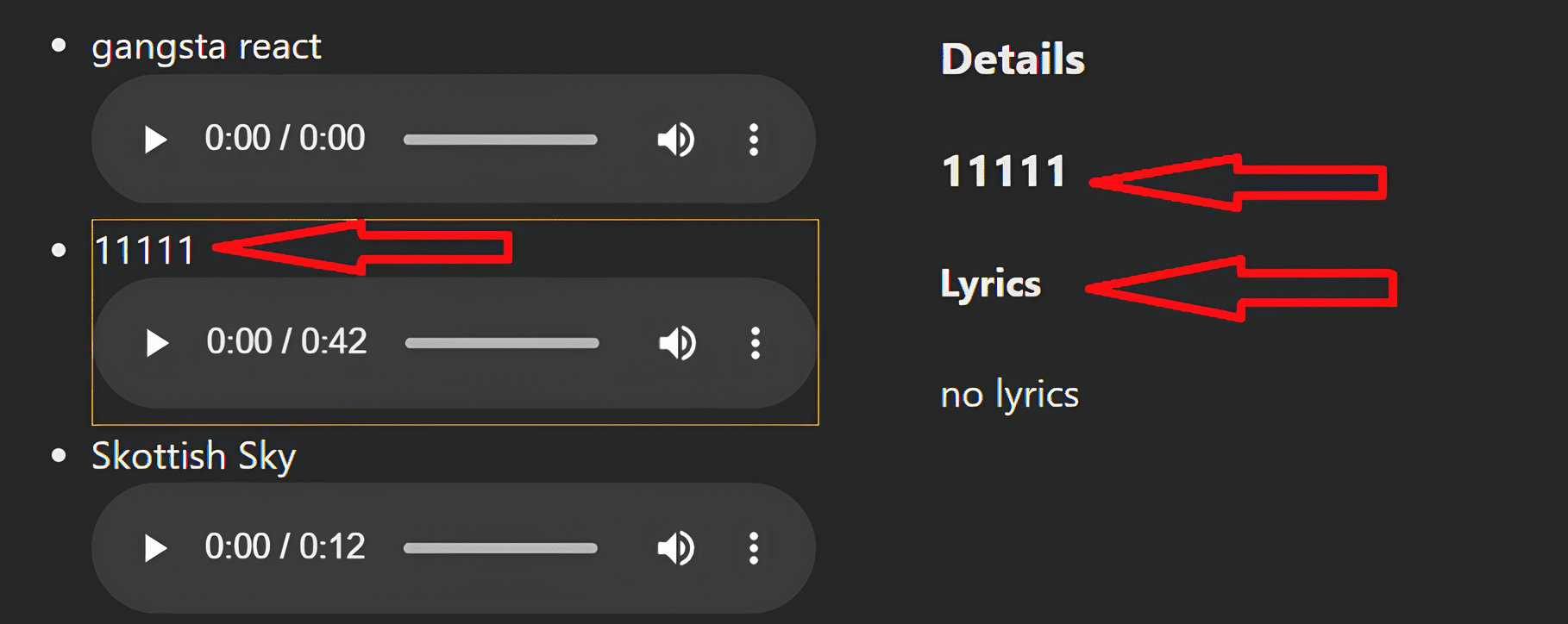Seek within the 11111 track progress bar
This screenshot has height=624, width=1568.
(502, 343)
